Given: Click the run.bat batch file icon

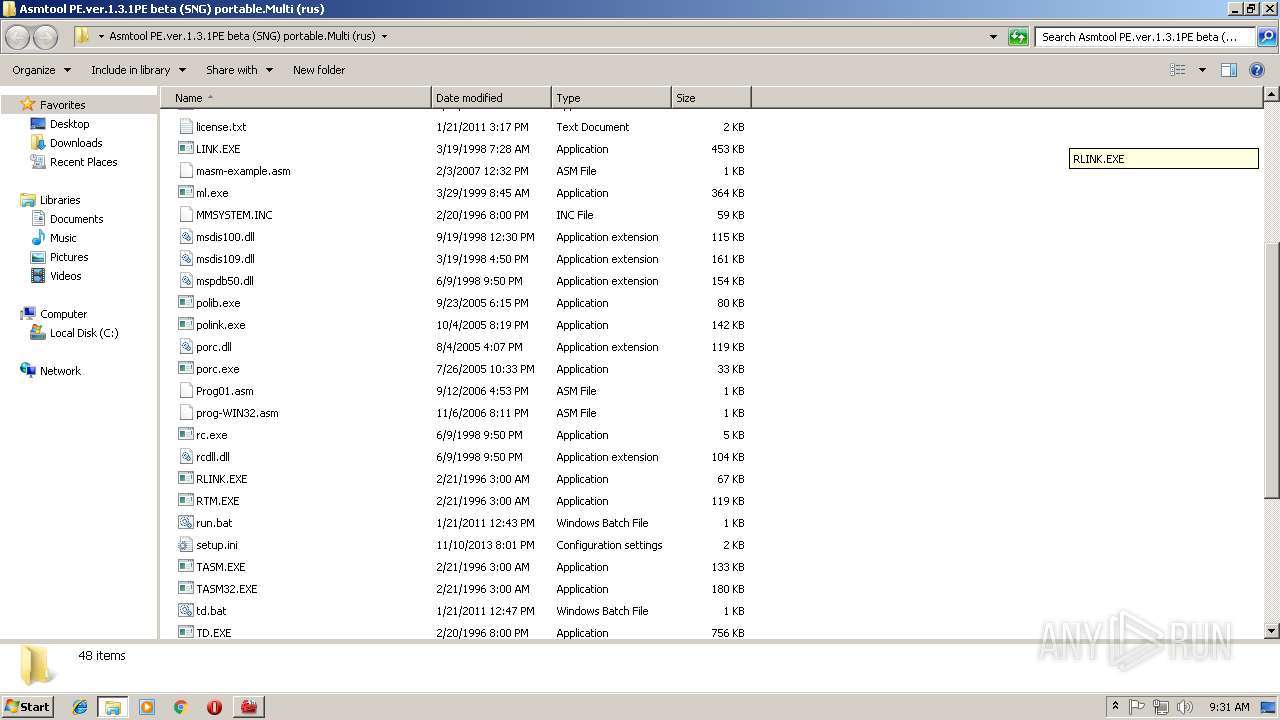Looking at the screenshot, I should click(x=185, y=523).
